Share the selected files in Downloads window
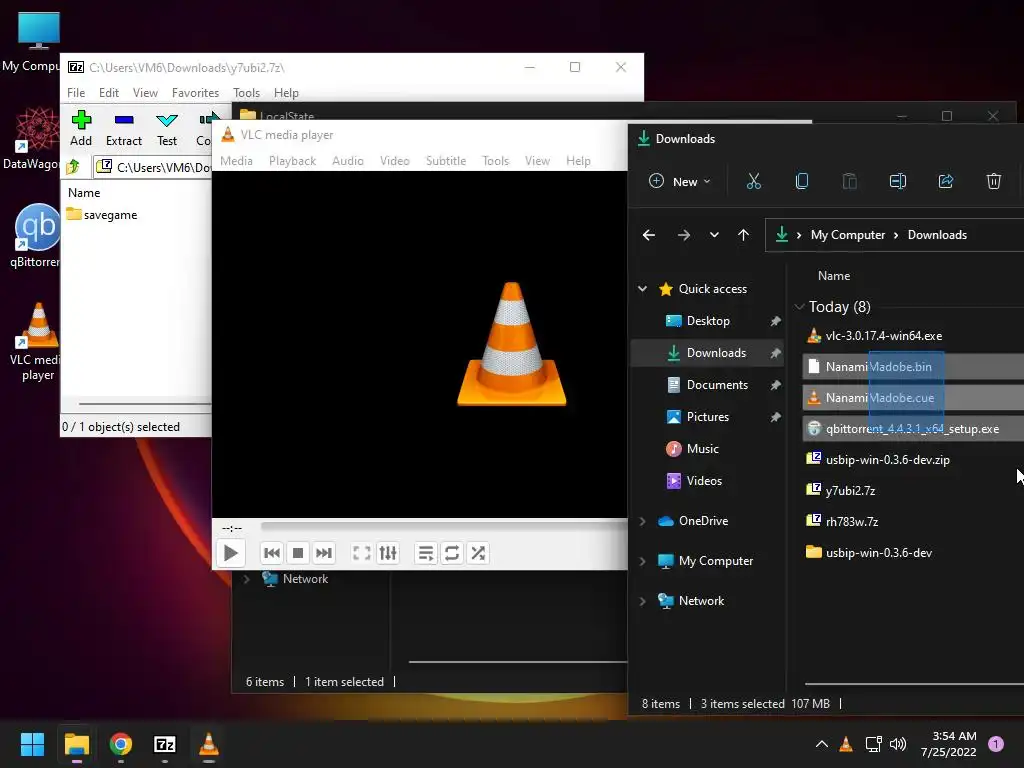Screen dimensions: 1024x768 [x=946, y=181]
